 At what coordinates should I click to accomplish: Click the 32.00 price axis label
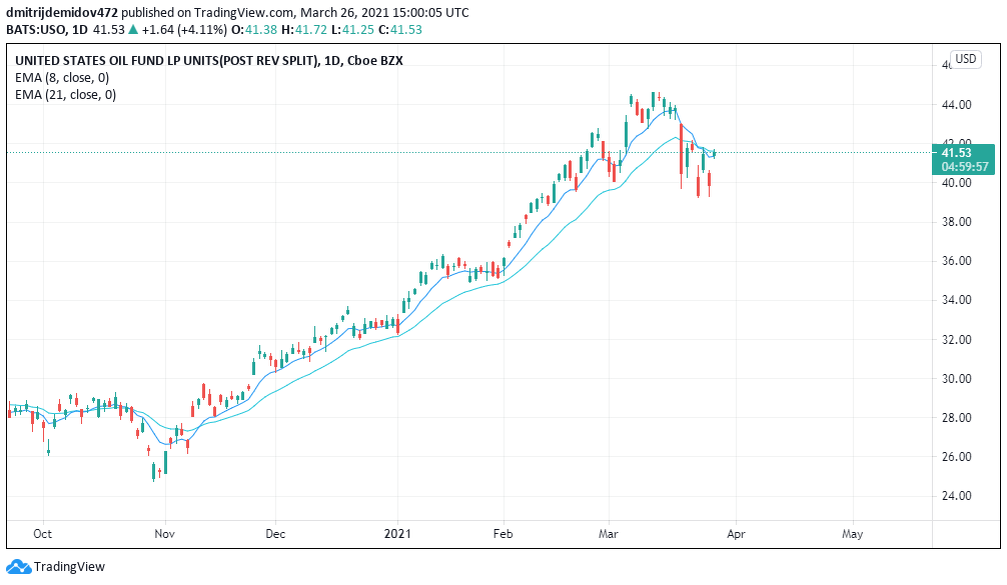point(956,339)
